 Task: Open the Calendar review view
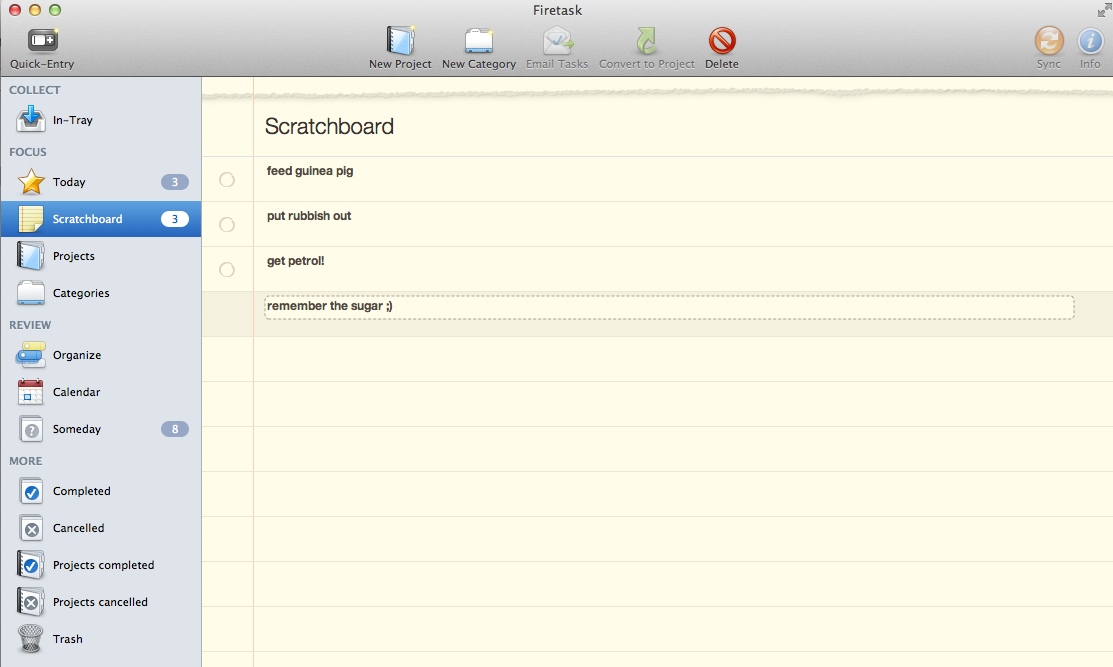click(76, 392)
